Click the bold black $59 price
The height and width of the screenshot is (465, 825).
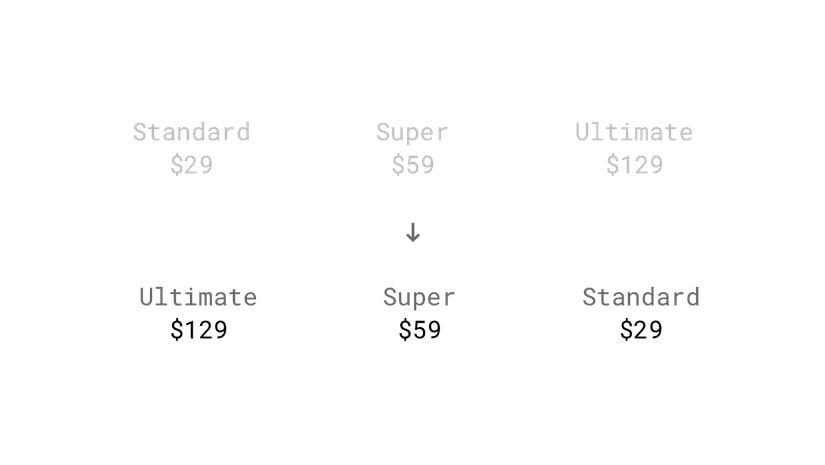coord(419,330)
